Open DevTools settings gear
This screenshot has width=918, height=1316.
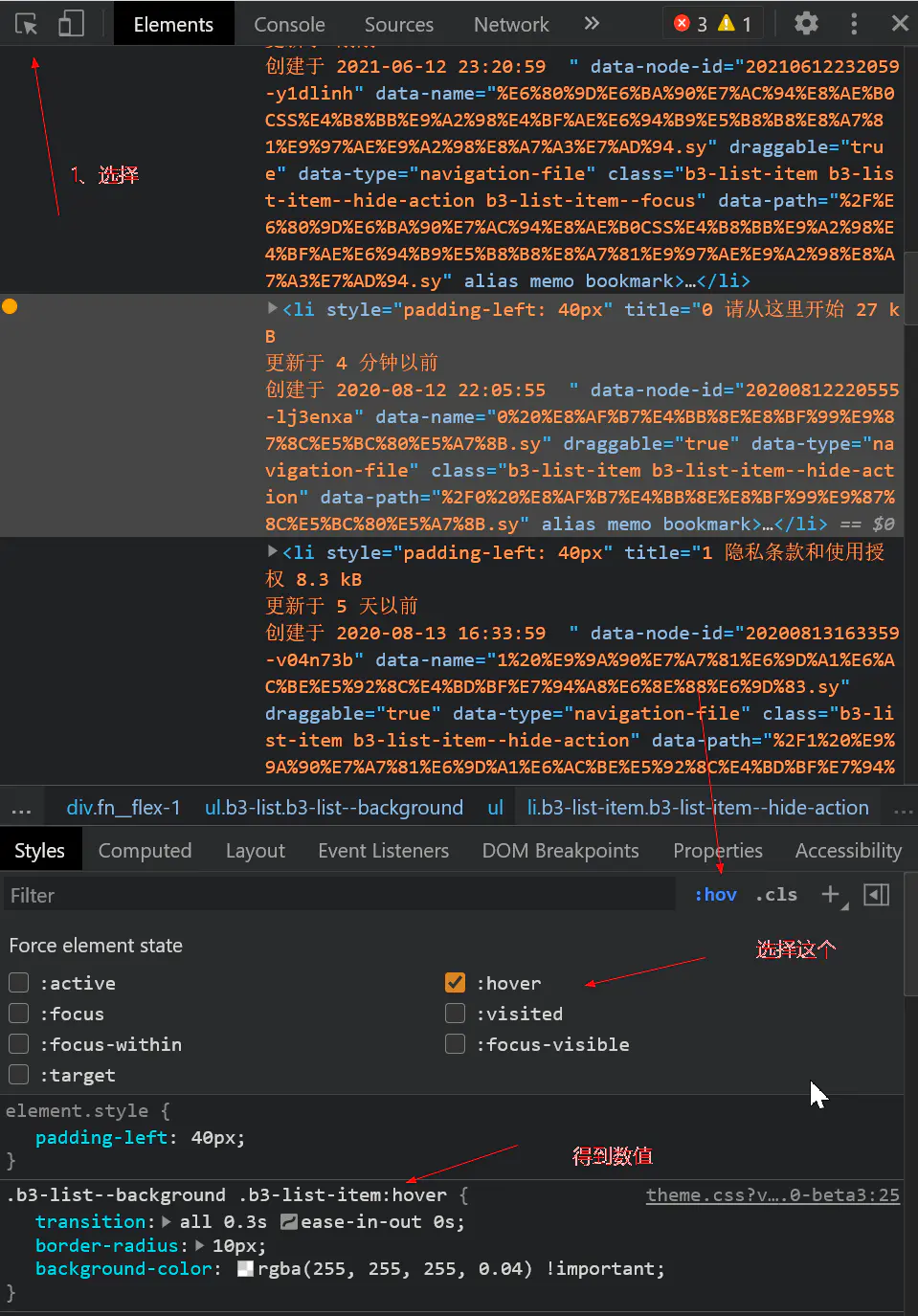(806, 24)
